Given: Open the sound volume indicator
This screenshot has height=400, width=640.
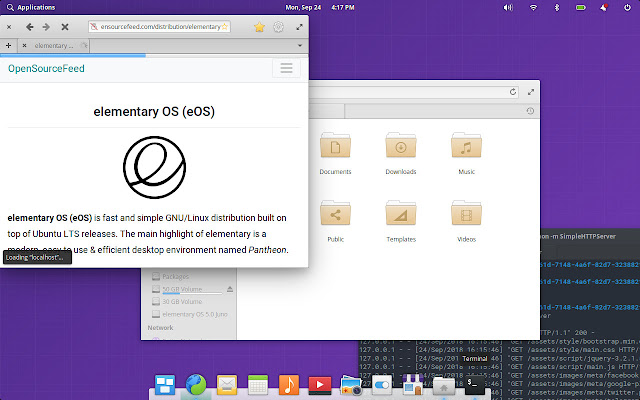Looking at the screenshot, I should tap(508, 7).
